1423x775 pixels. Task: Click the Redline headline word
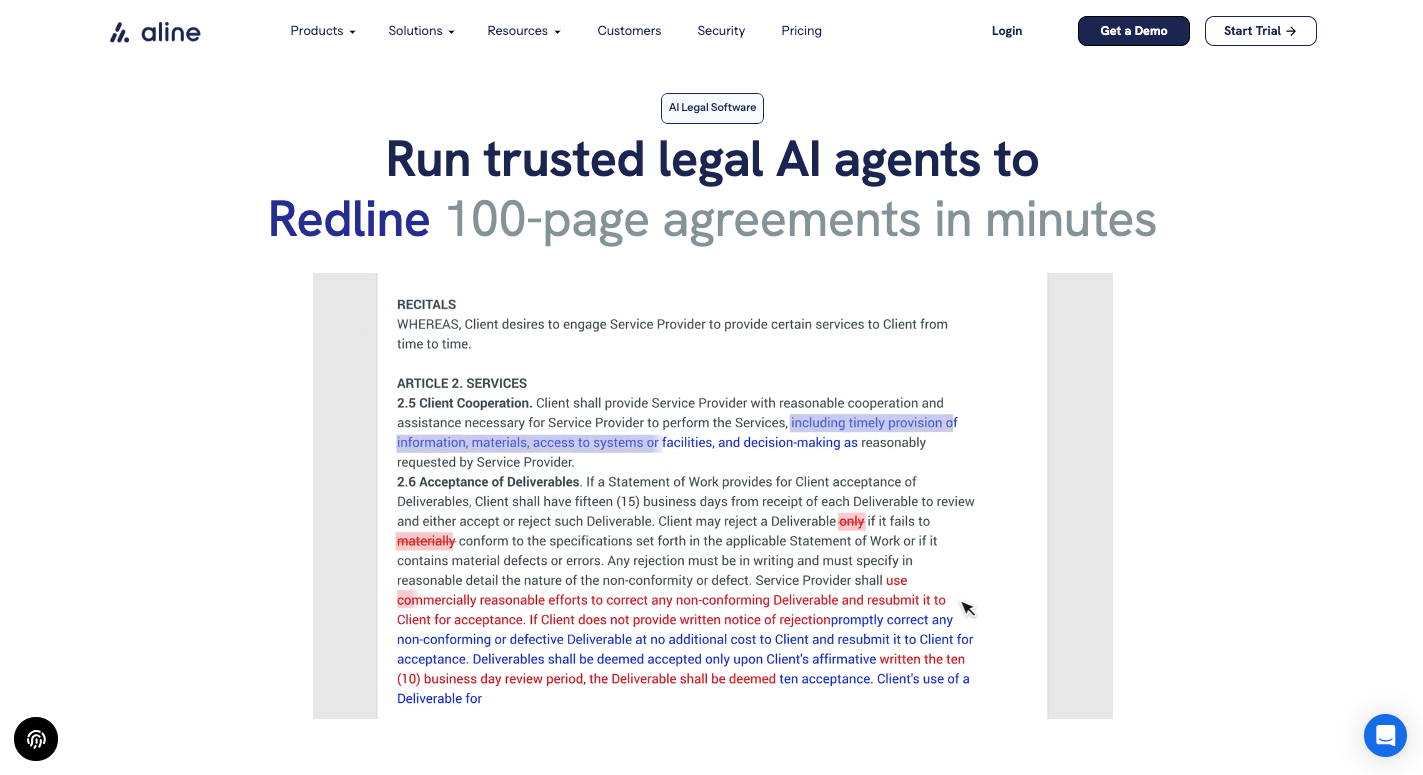[x=349, y=219]
